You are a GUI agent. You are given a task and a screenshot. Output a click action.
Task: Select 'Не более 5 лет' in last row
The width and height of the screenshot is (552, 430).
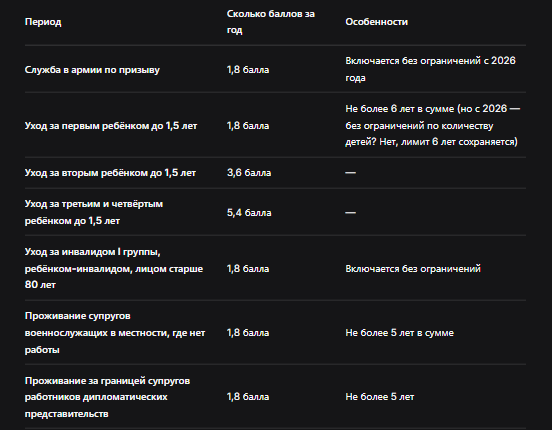(x=380, y=397)
